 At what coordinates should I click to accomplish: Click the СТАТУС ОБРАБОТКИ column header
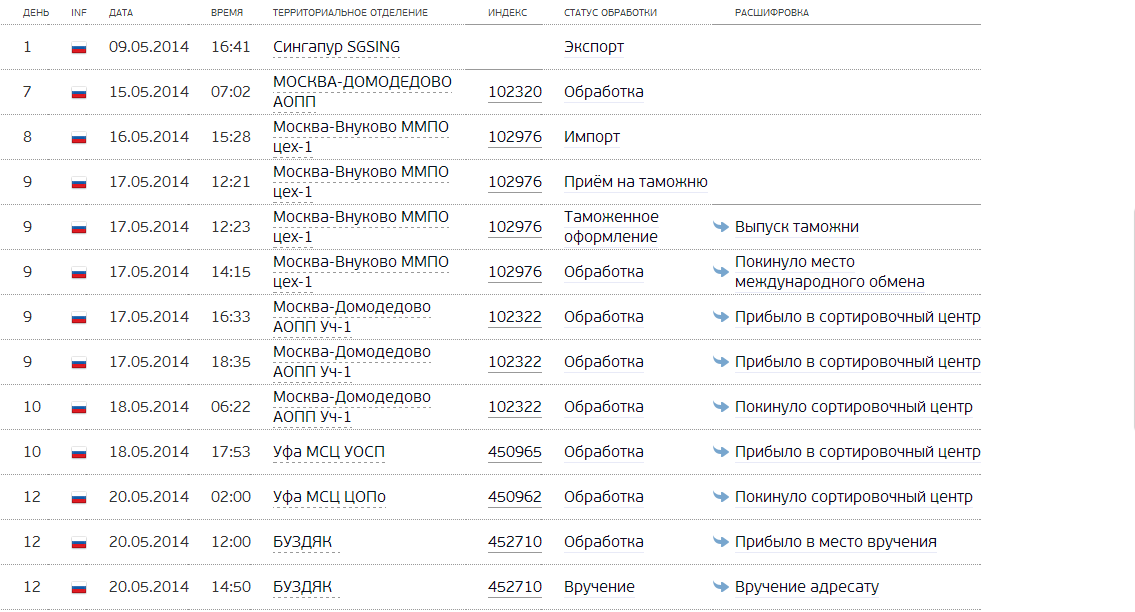pyautogui.click(x=610, y=13)
